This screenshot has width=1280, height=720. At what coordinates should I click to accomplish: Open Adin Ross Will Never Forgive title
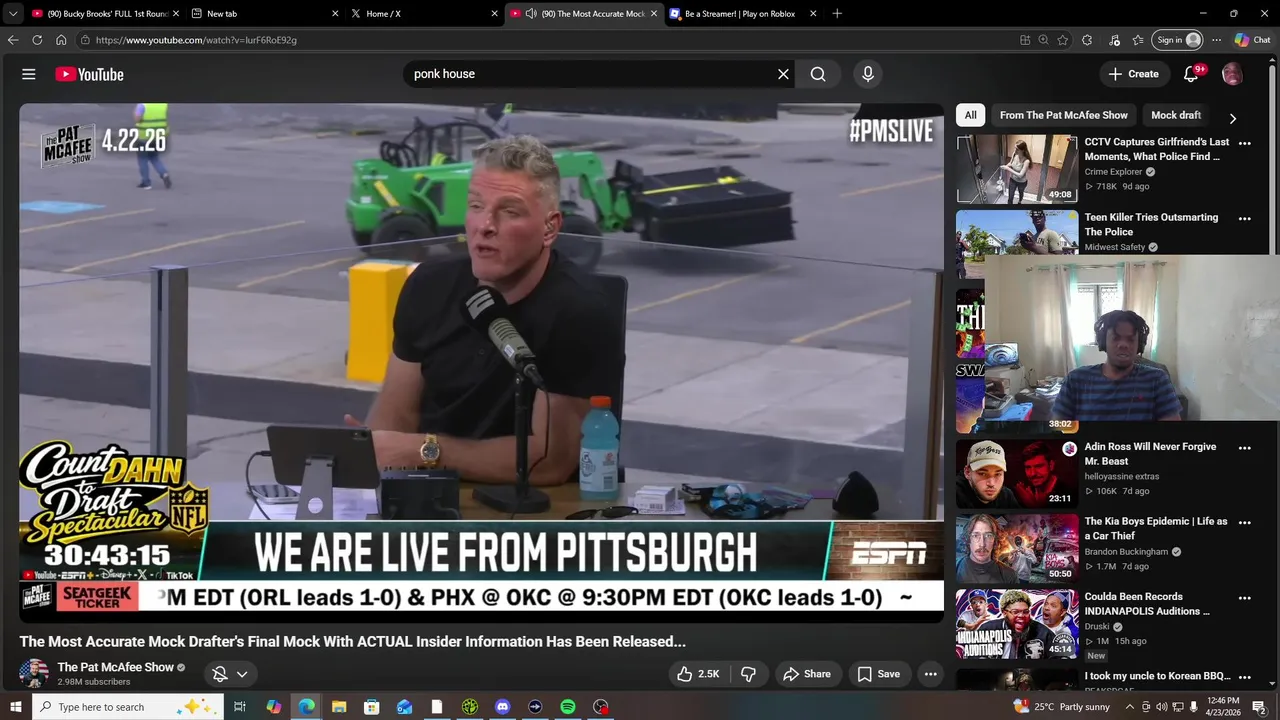pos(1150,454)
